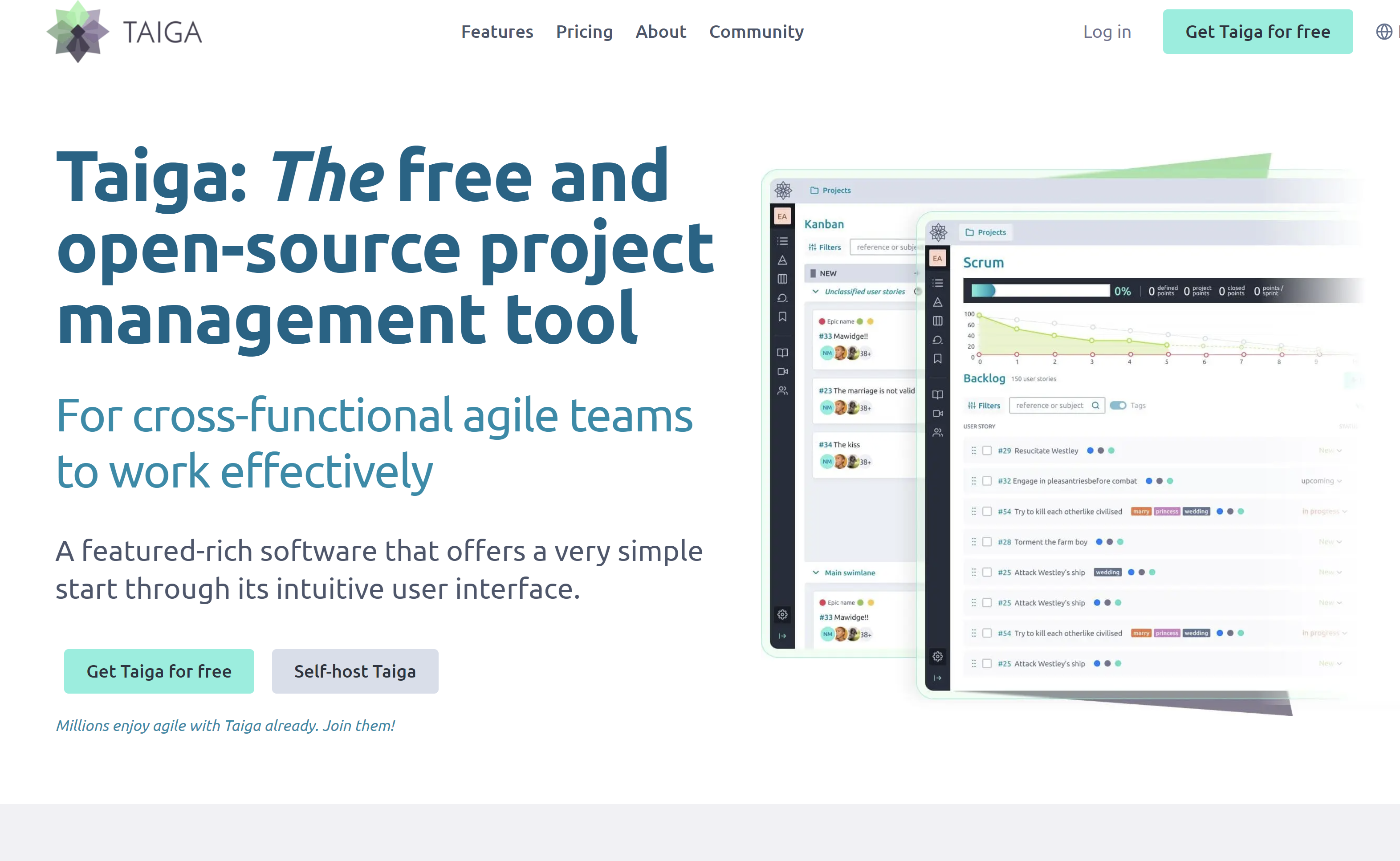Screen dimensions: 1400x861
Task: Click the Self-host Taiga button
Action: (355, 671)
